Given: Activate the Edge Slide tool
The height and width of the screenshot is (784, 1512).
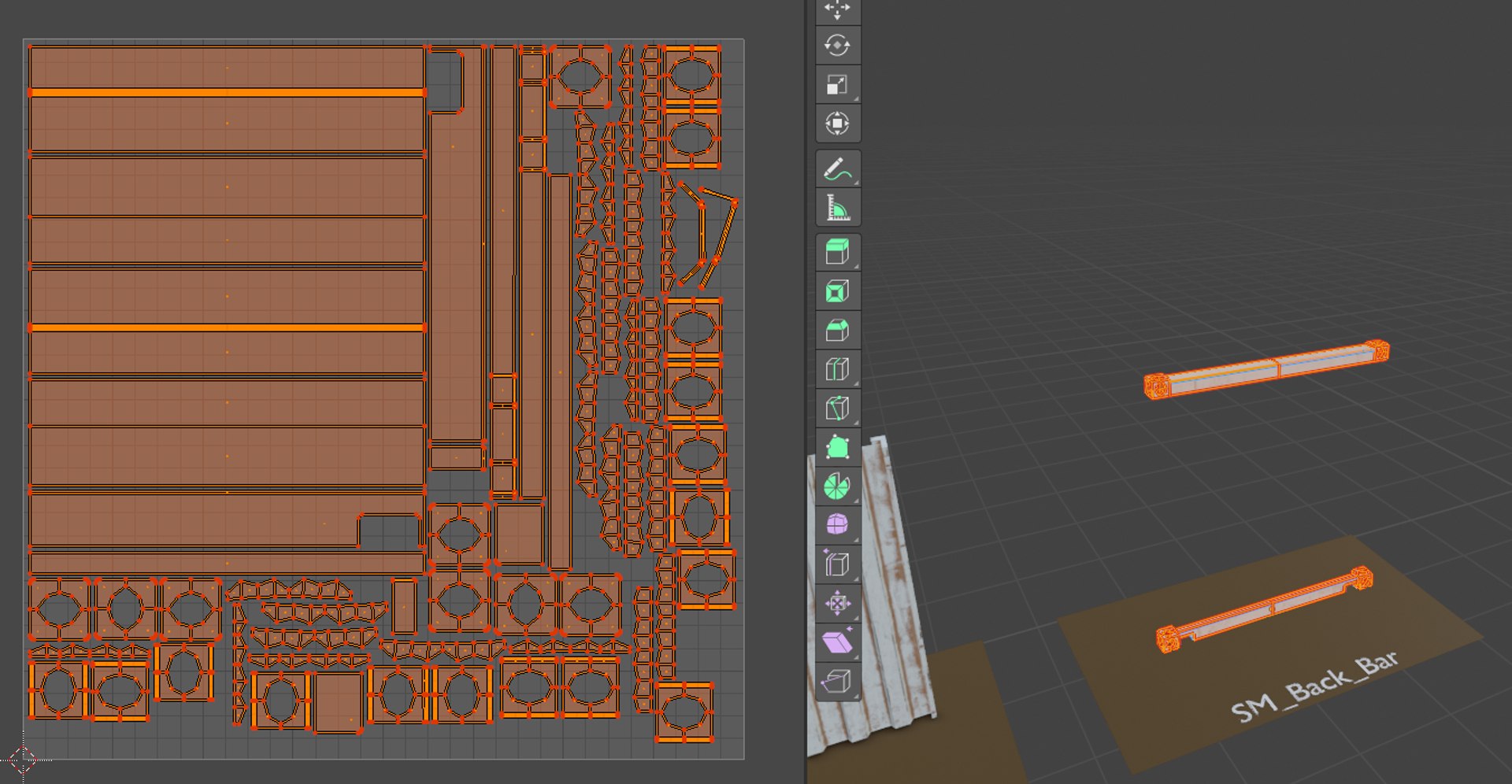Looking at the screenshot, I should click(837, 564).
